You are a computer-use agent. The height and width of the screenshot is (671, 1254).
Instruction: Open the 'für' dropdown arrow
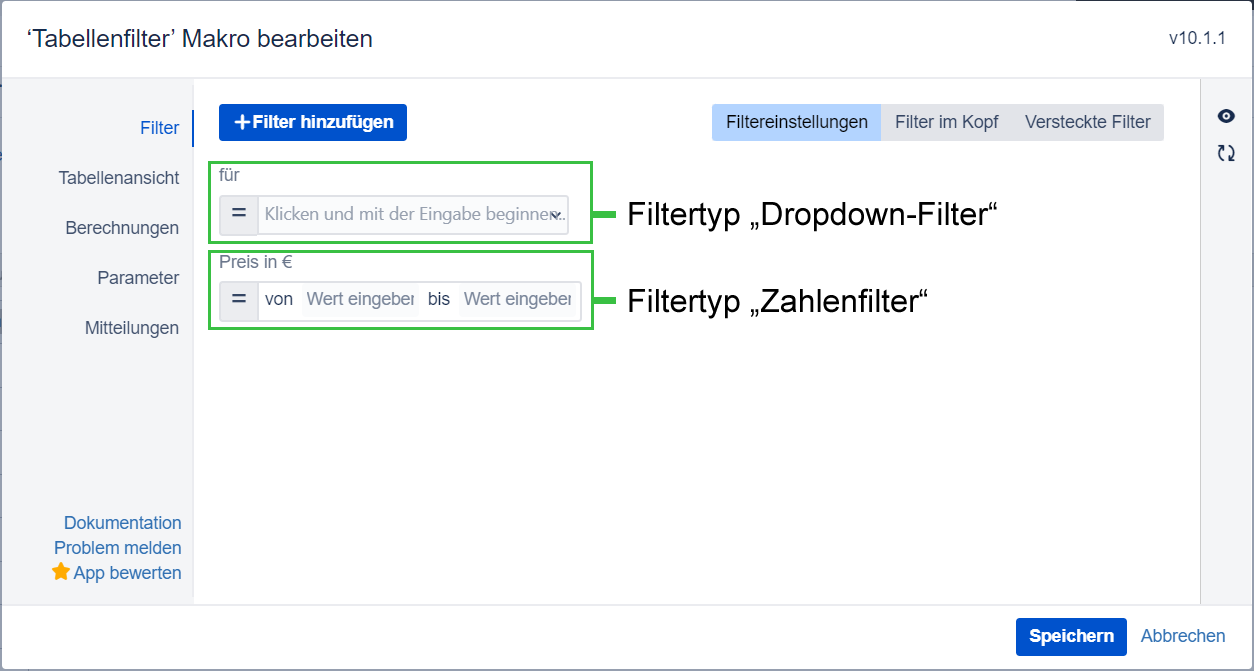[556, 215]
